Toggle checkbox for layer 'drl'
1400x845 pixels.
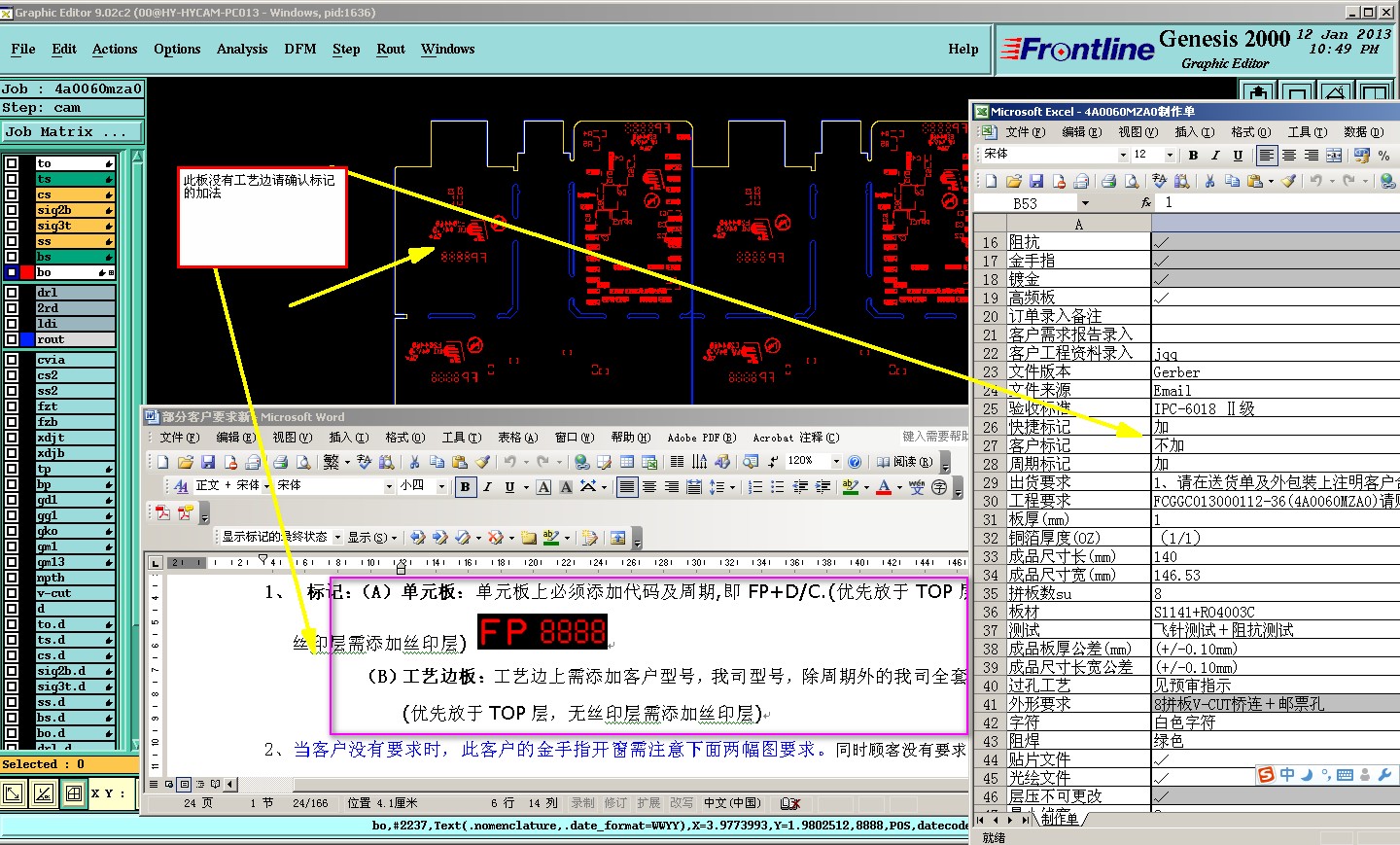(x=12, y=293)
